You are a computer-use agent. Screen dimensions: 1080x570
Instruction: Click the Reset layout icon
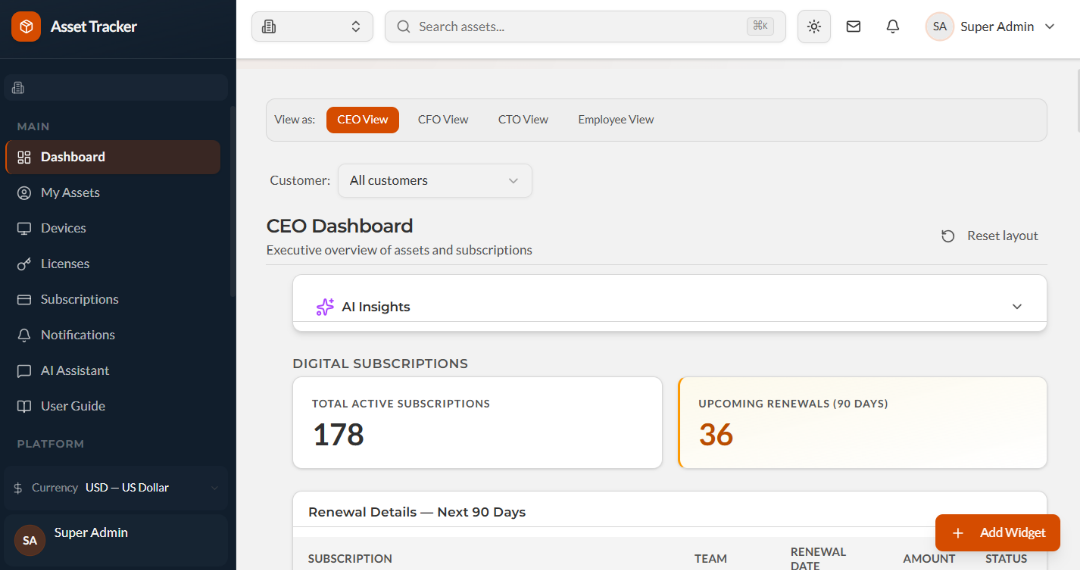pyautogui.click(x=948, y=236)
